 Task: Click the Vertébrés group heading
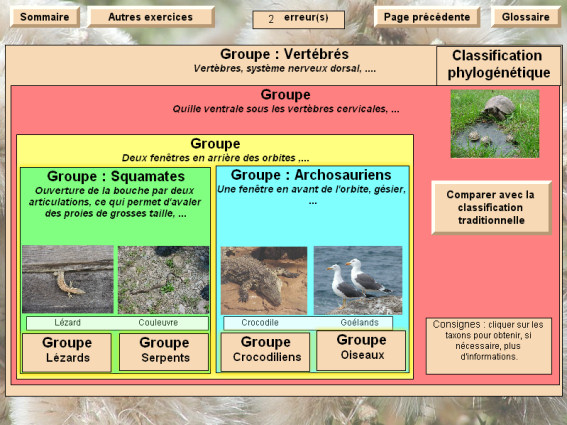click(284, 54)
